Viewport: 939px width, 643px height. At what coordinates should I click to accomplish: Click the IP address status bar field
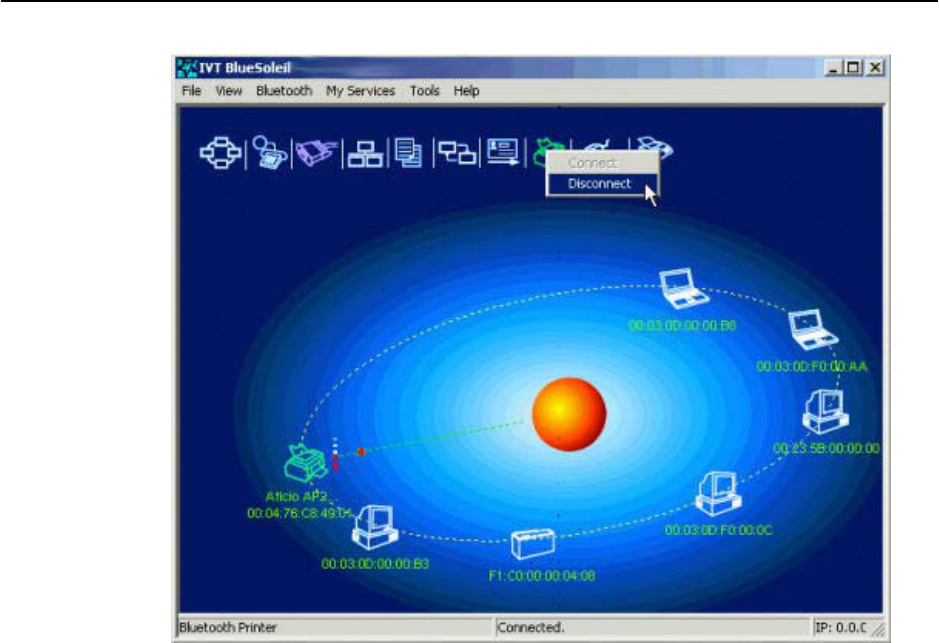tap(840, 627)
